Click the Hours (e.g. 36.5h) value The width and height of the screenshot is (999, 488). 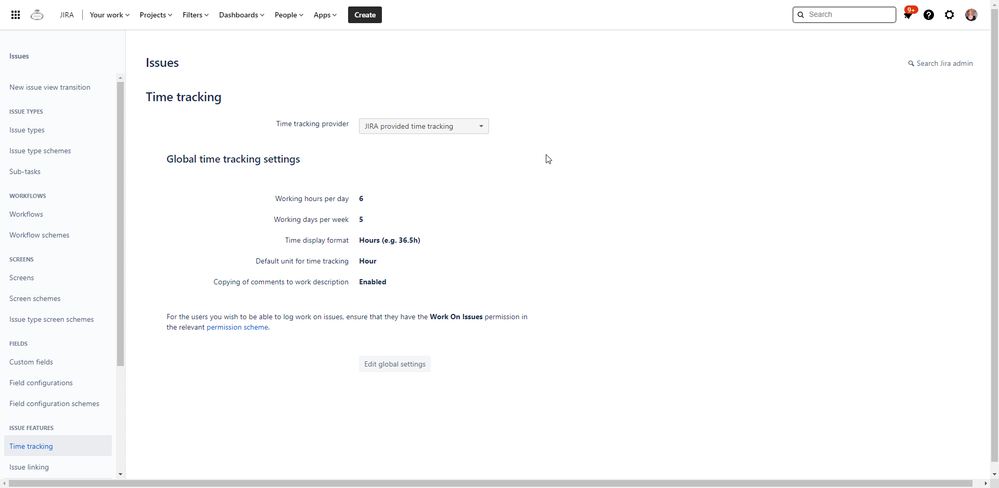click(x=389, y=240)
